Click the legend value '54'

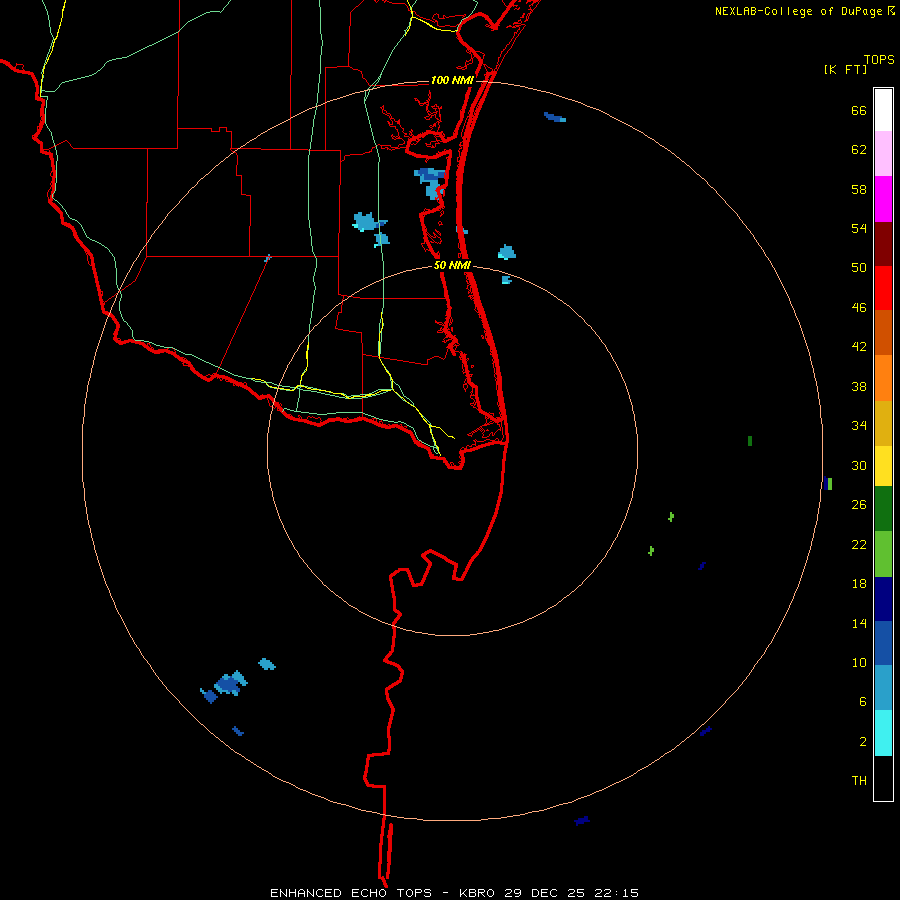[x=859, y=228]
